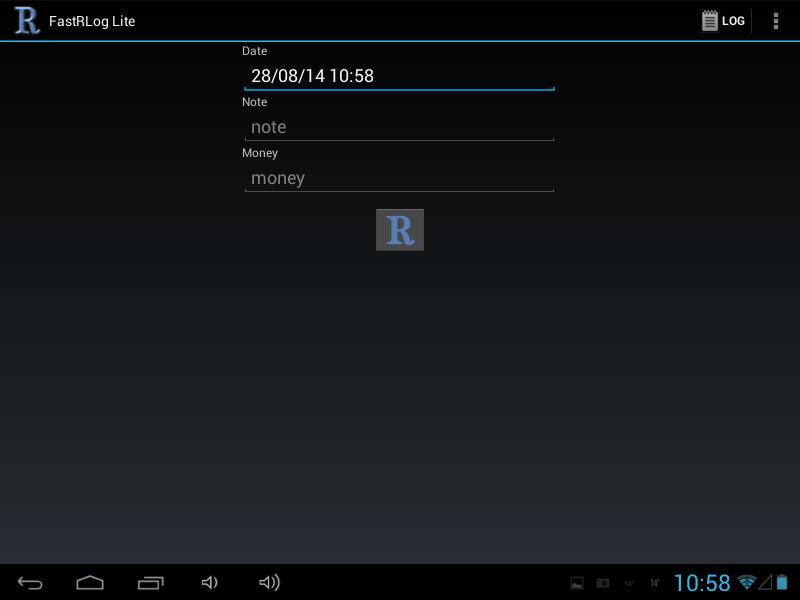The height and width of the screenshot is (600, 800).
Task: Tap the Android back navigation button
Action: (30, 583)
